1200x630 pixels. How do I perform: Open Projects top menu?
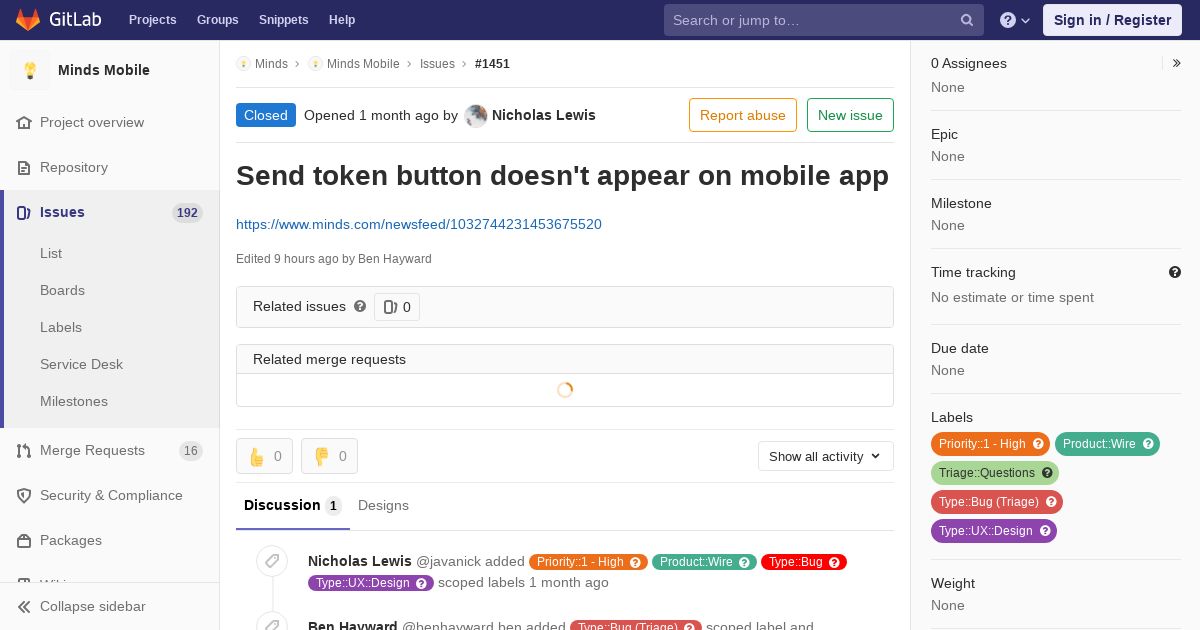[152, 20]
